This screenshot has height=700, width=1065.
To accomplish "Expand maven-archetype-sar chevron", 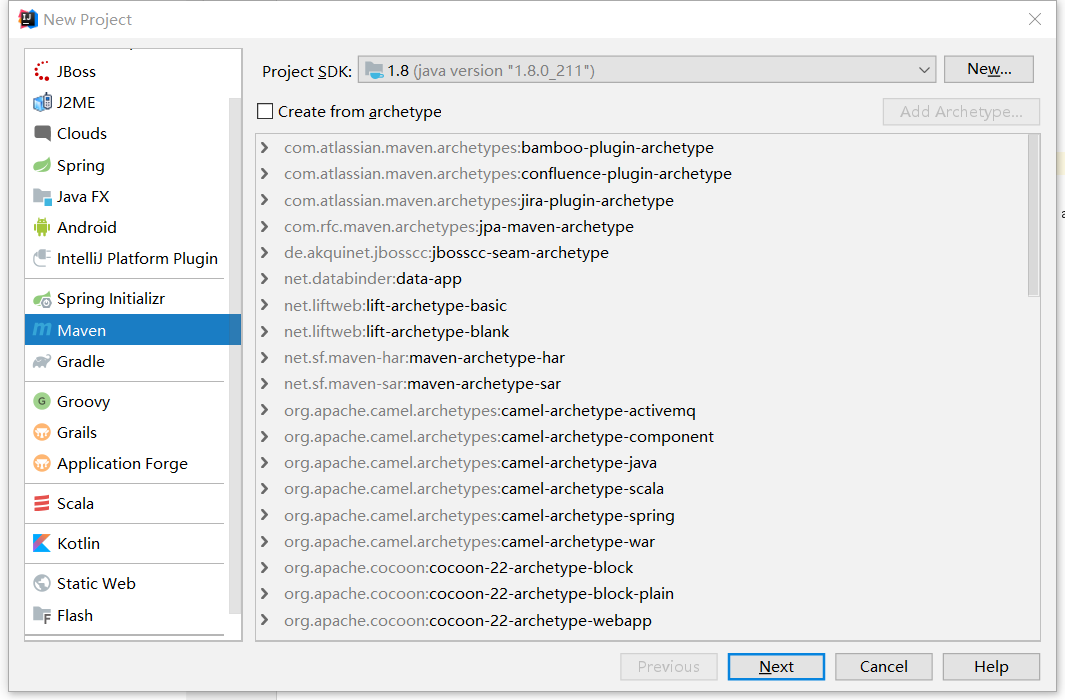I will (x=265, y=384).
